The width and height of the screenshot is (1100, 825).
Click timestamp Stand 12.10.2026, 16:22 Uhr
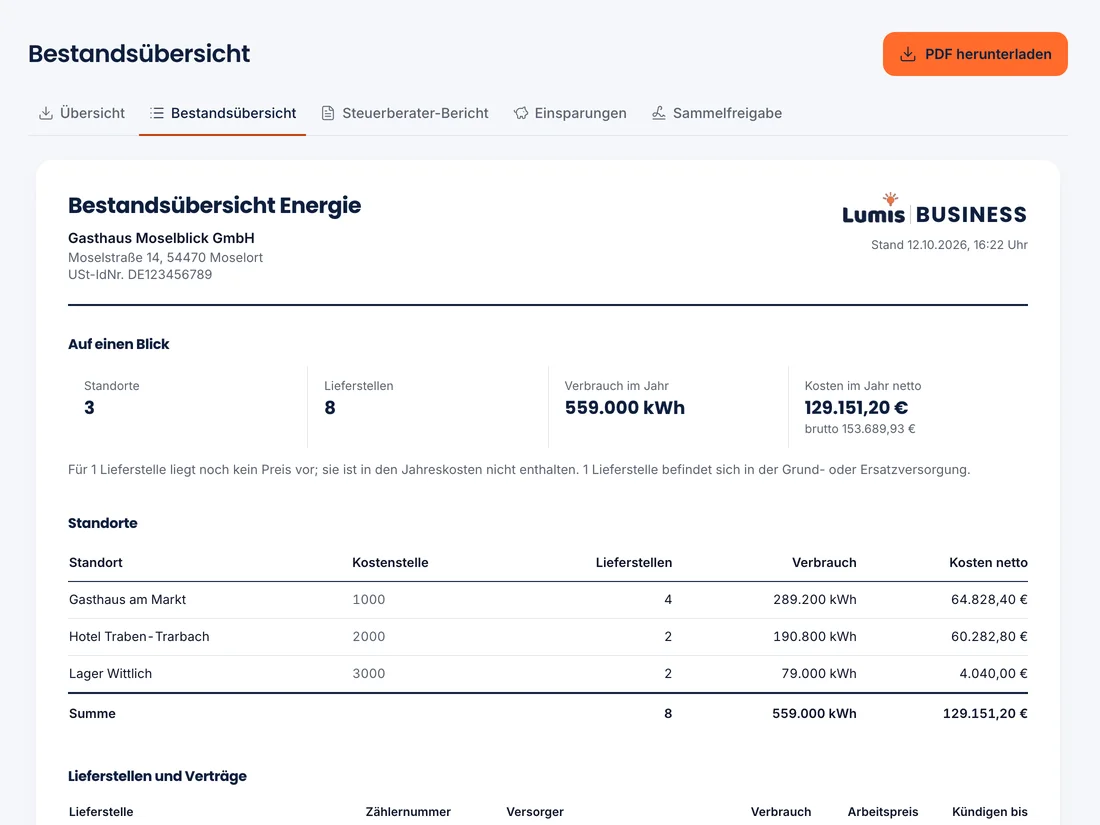949,245
